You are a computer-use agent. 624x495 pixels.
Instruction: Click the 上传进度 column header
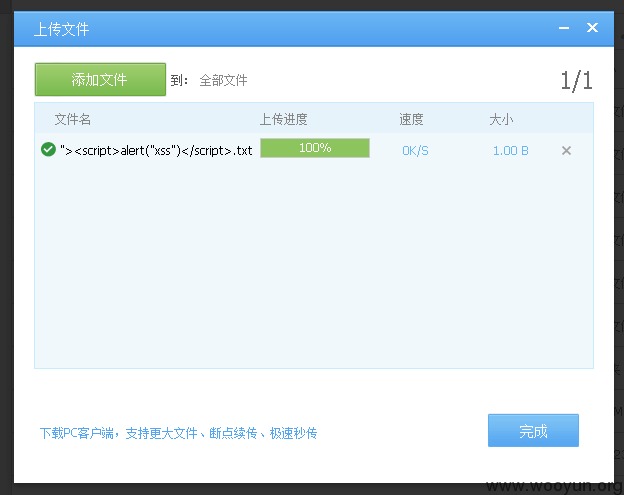284,119
